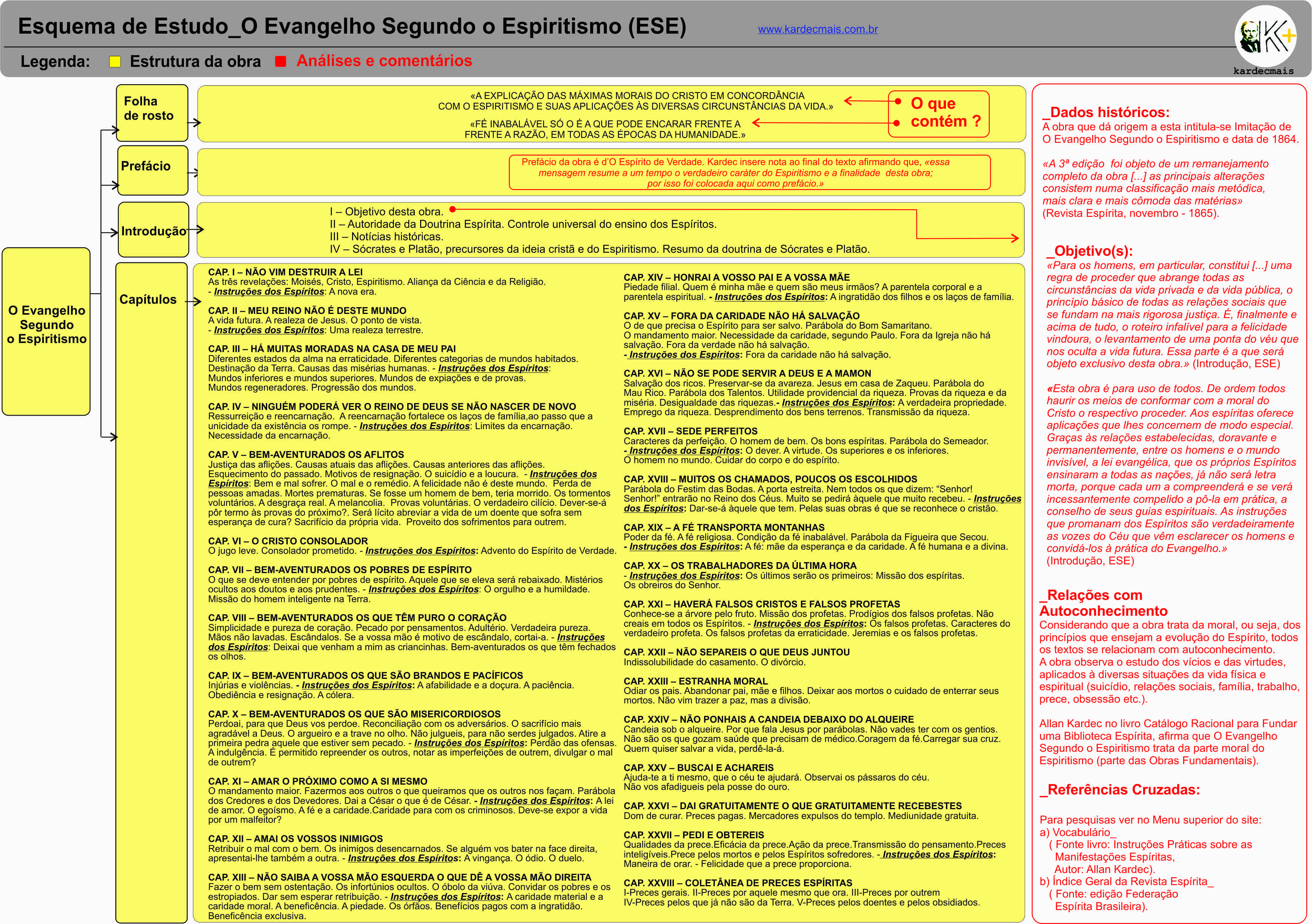Select the CAP. IV 'NINGUÉM PODERÁ VER O REINO' heading

point(392,406)
